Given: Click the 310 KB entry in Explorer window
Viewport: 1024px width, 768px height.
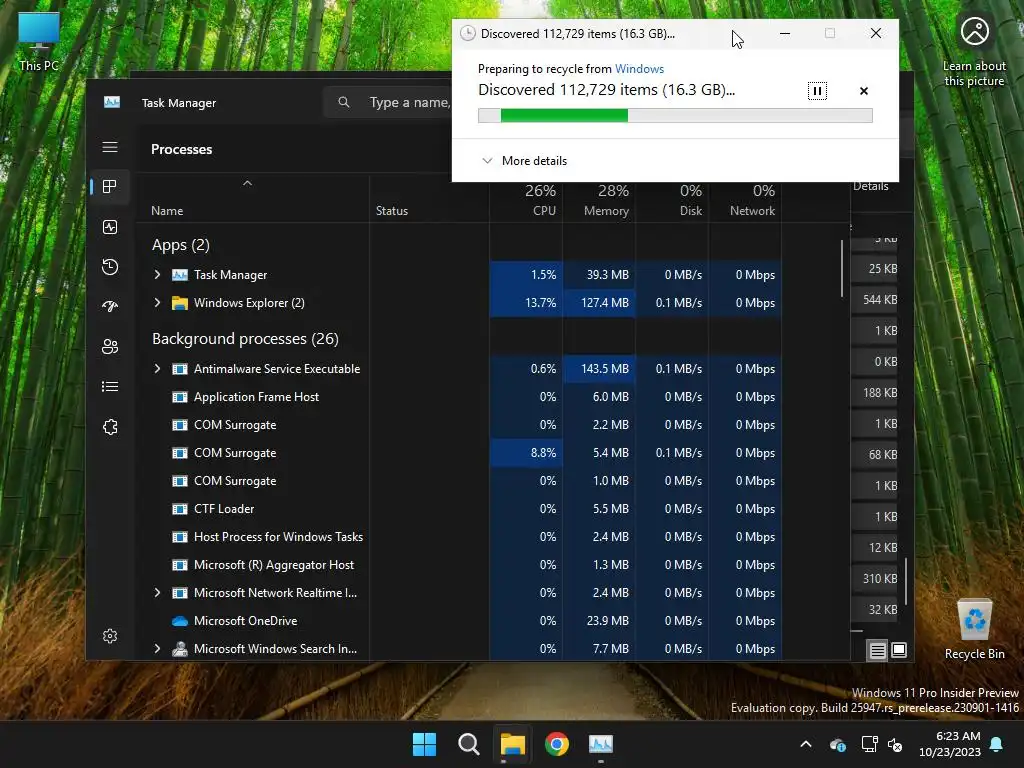Looking at the screenshot, I should coord(880,579).
